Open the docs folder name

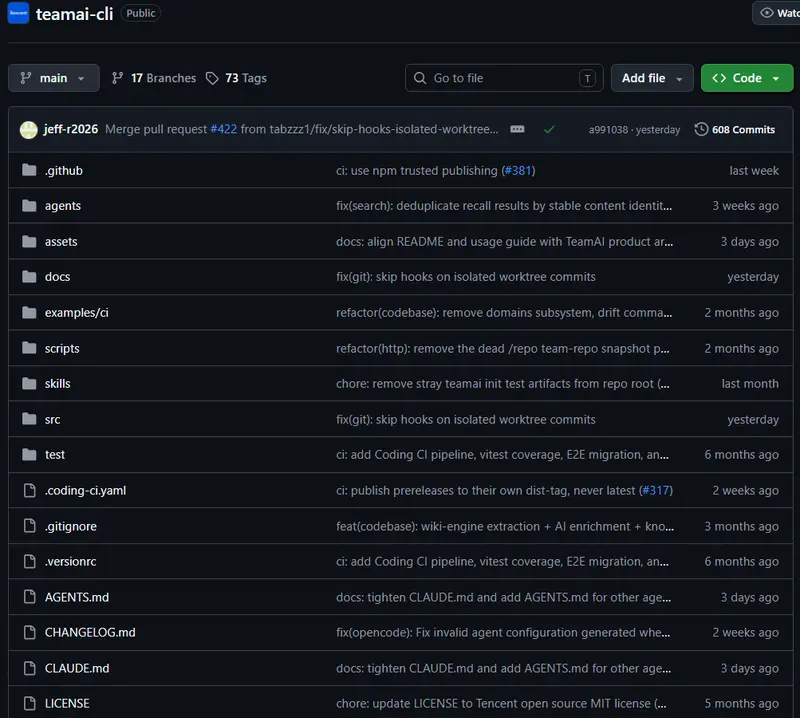coord(58,277)
